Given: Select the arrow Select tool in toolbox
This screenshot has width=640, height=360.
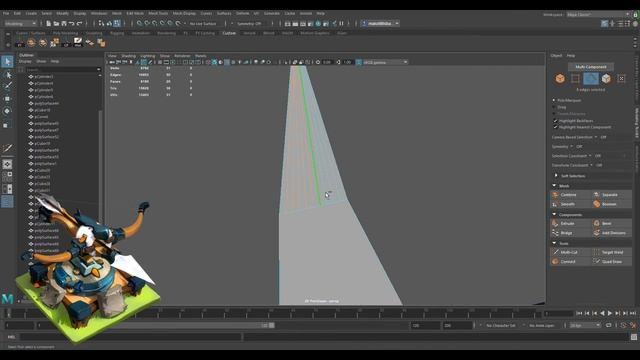Looking at the screenshot, I should 7,62.
